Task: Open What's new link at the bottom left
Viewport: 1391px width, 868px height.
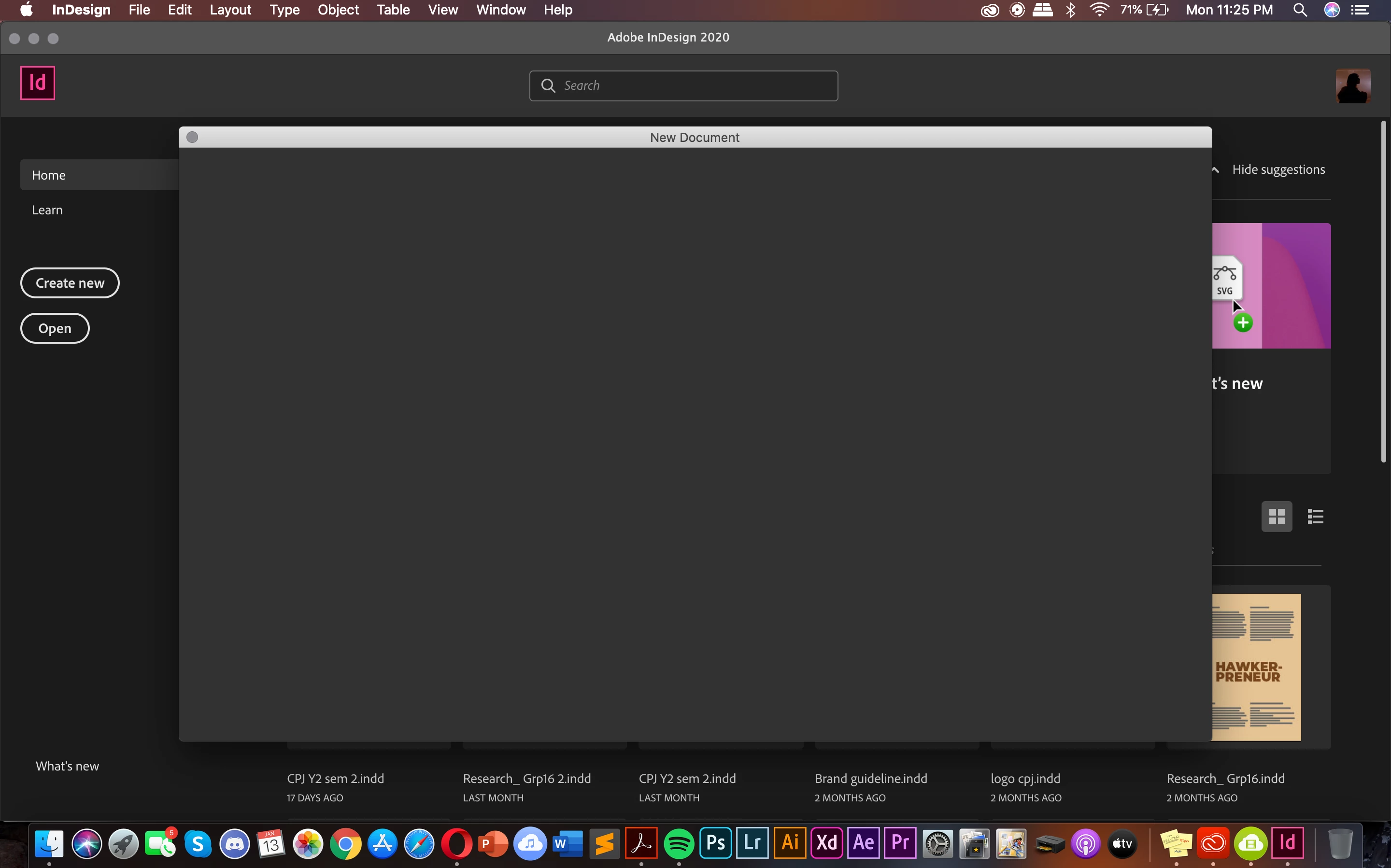Action: click(67, 766)
